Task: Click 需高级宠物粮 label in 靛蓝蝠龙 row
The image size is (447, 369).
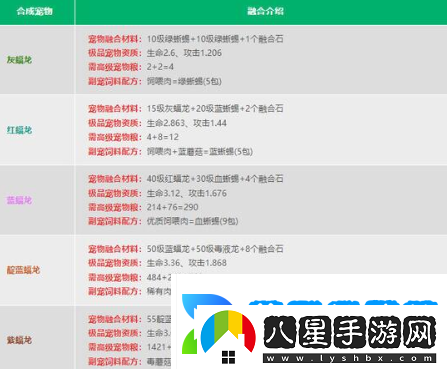Action: coord(115,277)
